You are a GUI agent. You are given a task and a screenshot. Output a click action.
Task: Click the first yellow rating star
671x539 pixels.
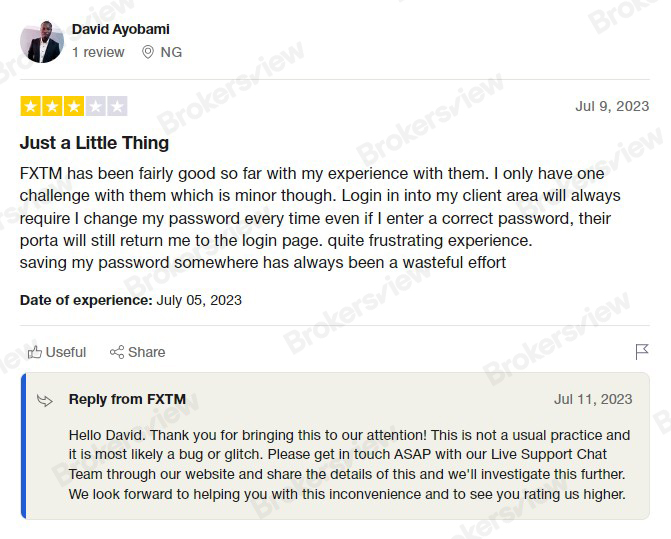(x=31, y=106)
